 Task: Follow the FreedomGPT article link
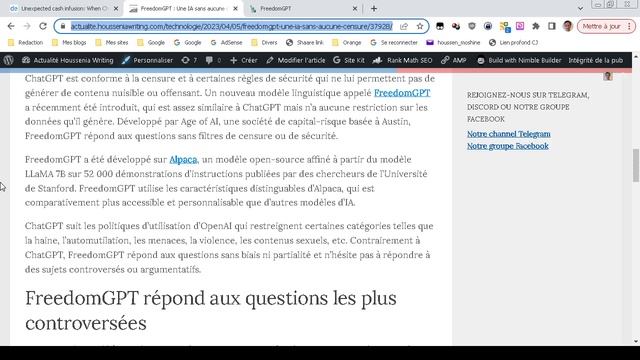coord(402,93)
